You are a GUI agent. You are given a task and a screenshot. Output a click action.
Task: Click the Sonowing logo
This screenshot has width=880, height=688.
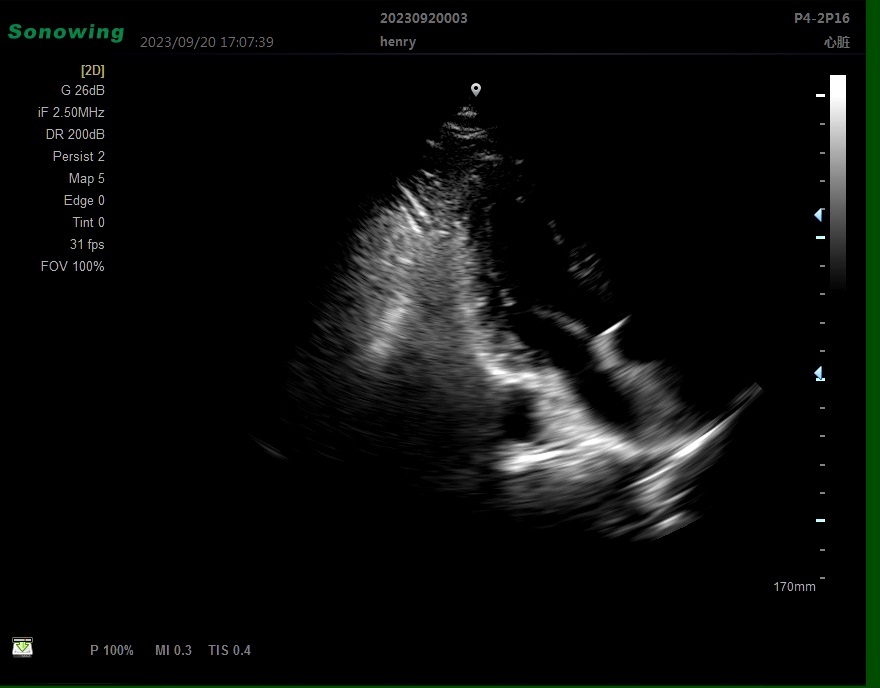coord(66,32)
